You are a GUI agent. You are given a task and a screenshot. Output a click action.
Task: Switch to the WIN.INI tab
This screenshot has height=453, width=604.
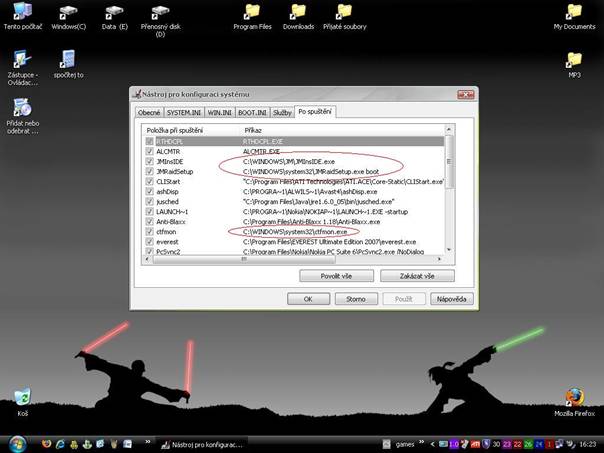tap(220, 112)
